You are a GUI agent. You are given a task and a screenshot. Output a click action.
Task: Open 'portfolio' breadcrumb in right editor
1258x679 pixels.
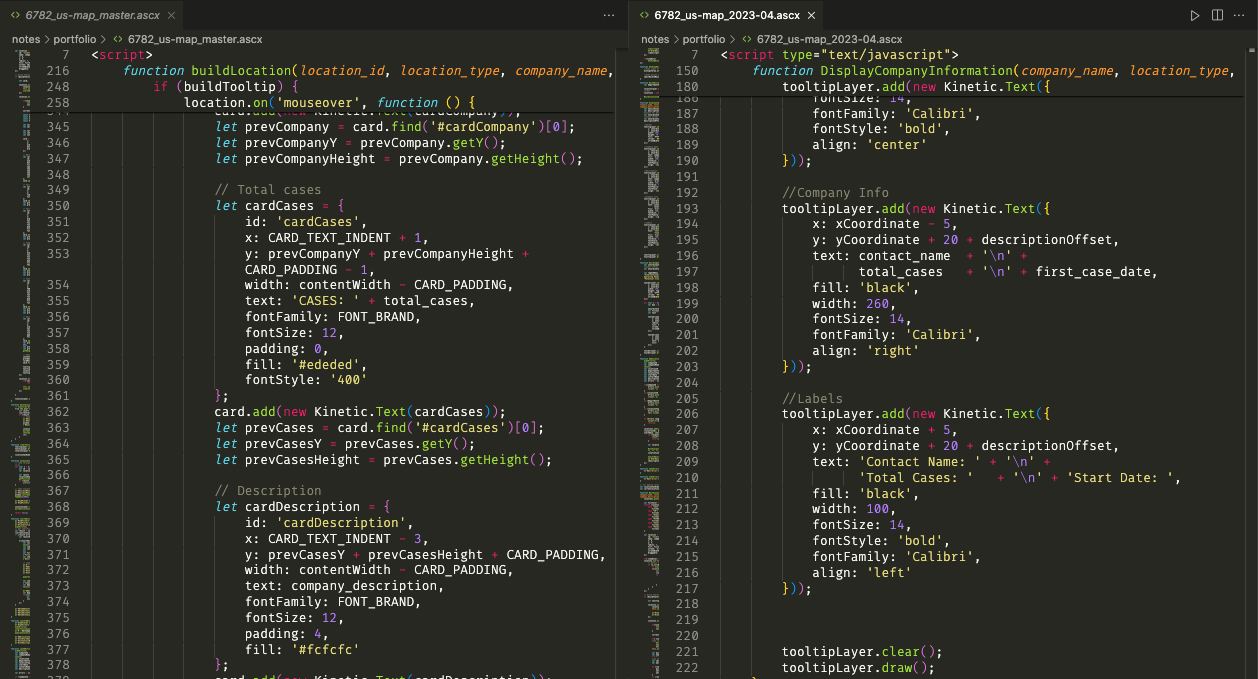point(704,39)
